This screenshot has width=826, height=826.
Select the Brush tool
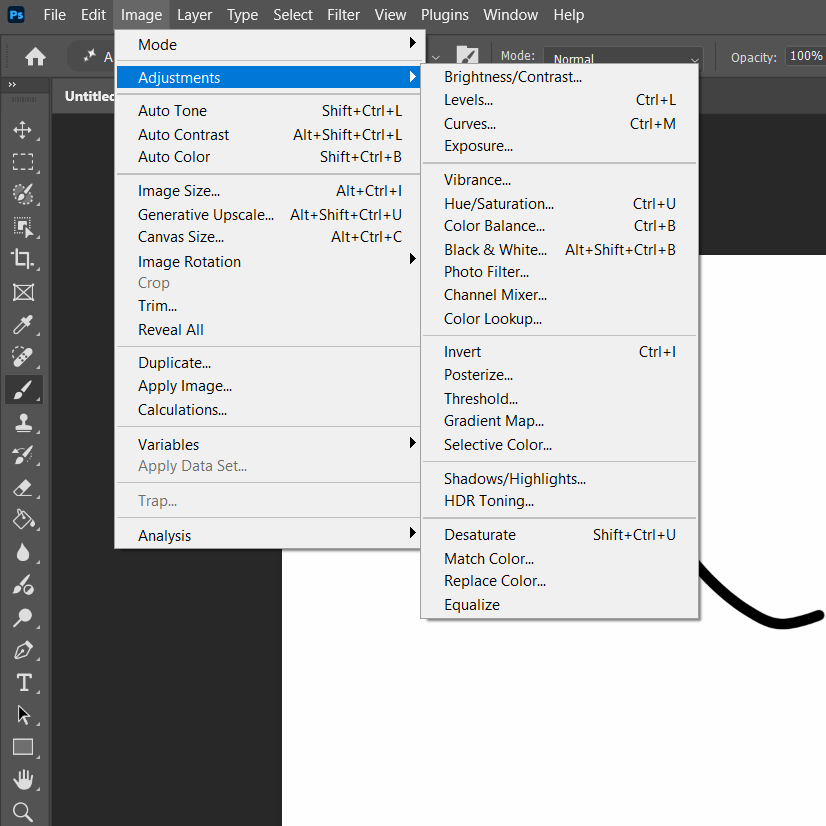23,389
